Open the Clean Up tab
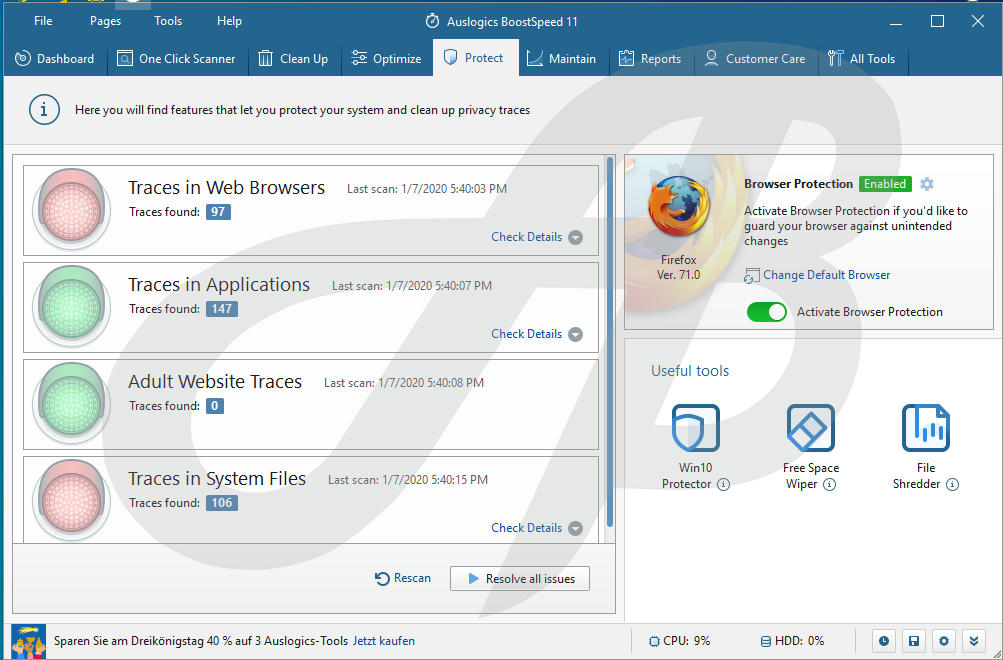The width and height of the screenshot is (1003, 660). tap(294, 58)
